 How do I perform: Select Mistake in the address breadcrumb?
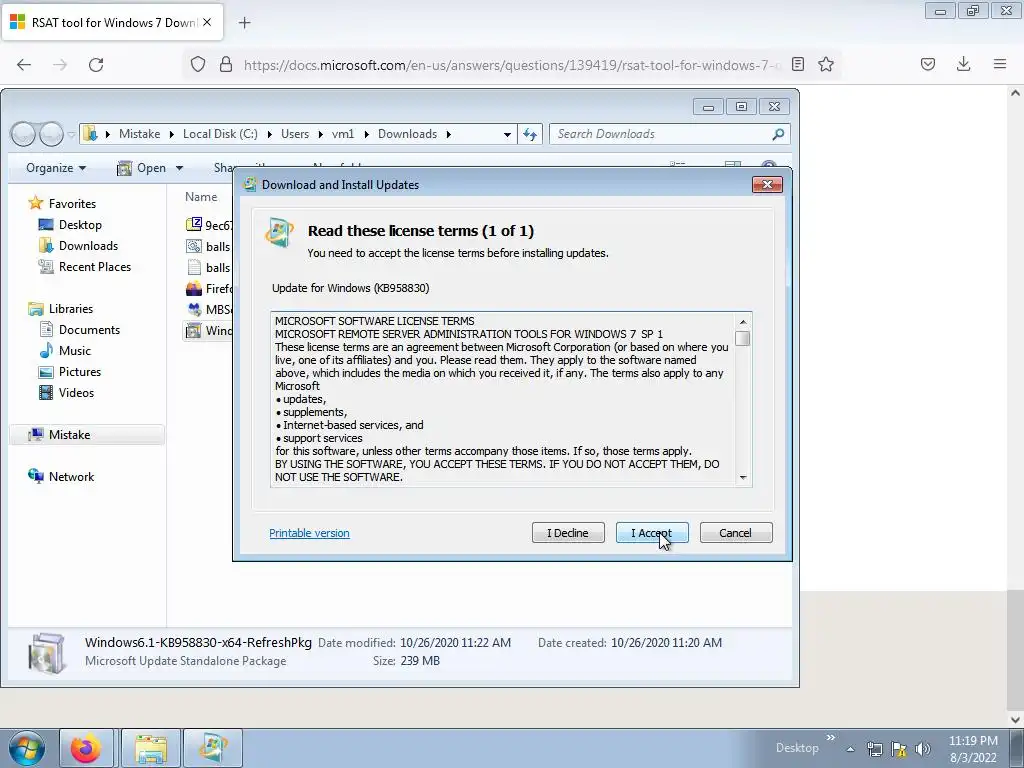click(139, 134)
